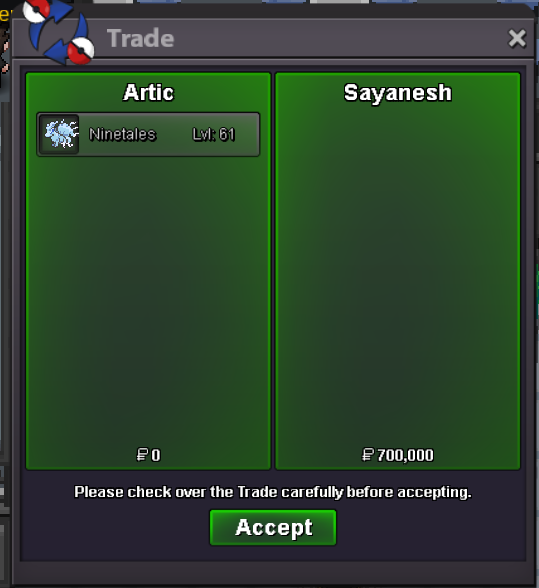Close the Trade window with X
The height and width of the screenshot is (588, 539).
click(517, 38)
